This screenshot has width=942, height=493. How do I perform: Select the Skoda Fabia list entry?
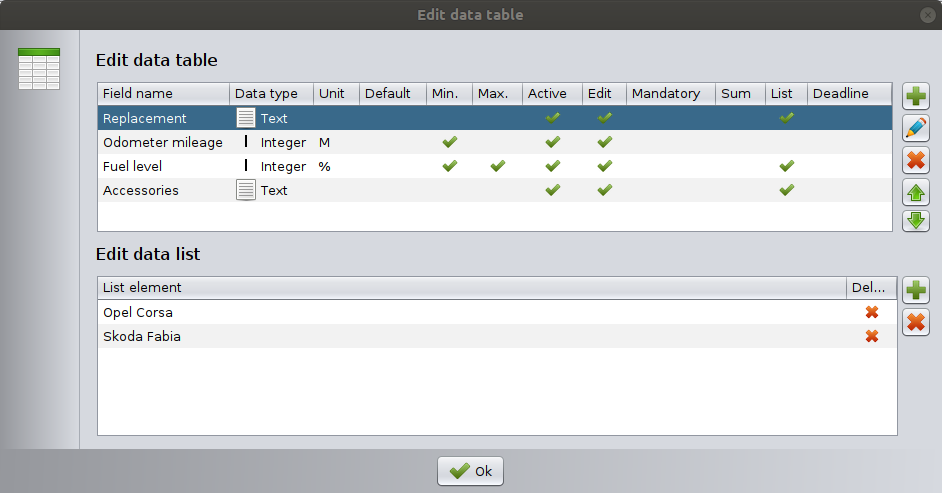pos(142,336)
